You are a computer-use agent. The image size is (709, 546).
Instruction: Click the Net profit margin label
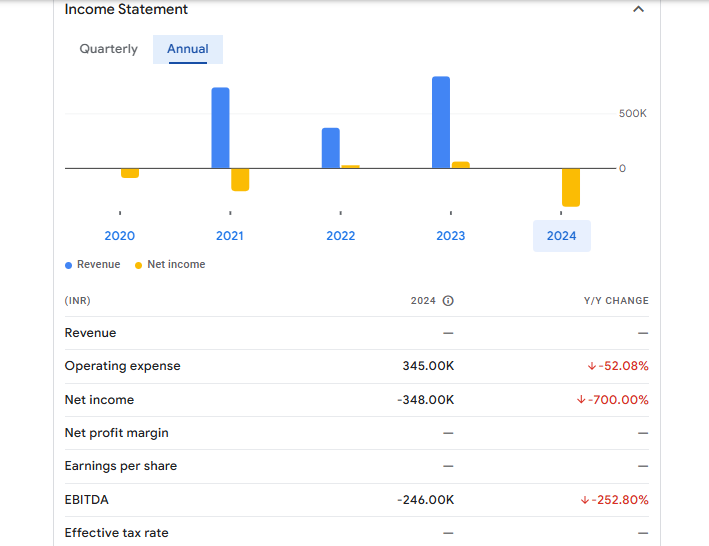coord(117,433)
